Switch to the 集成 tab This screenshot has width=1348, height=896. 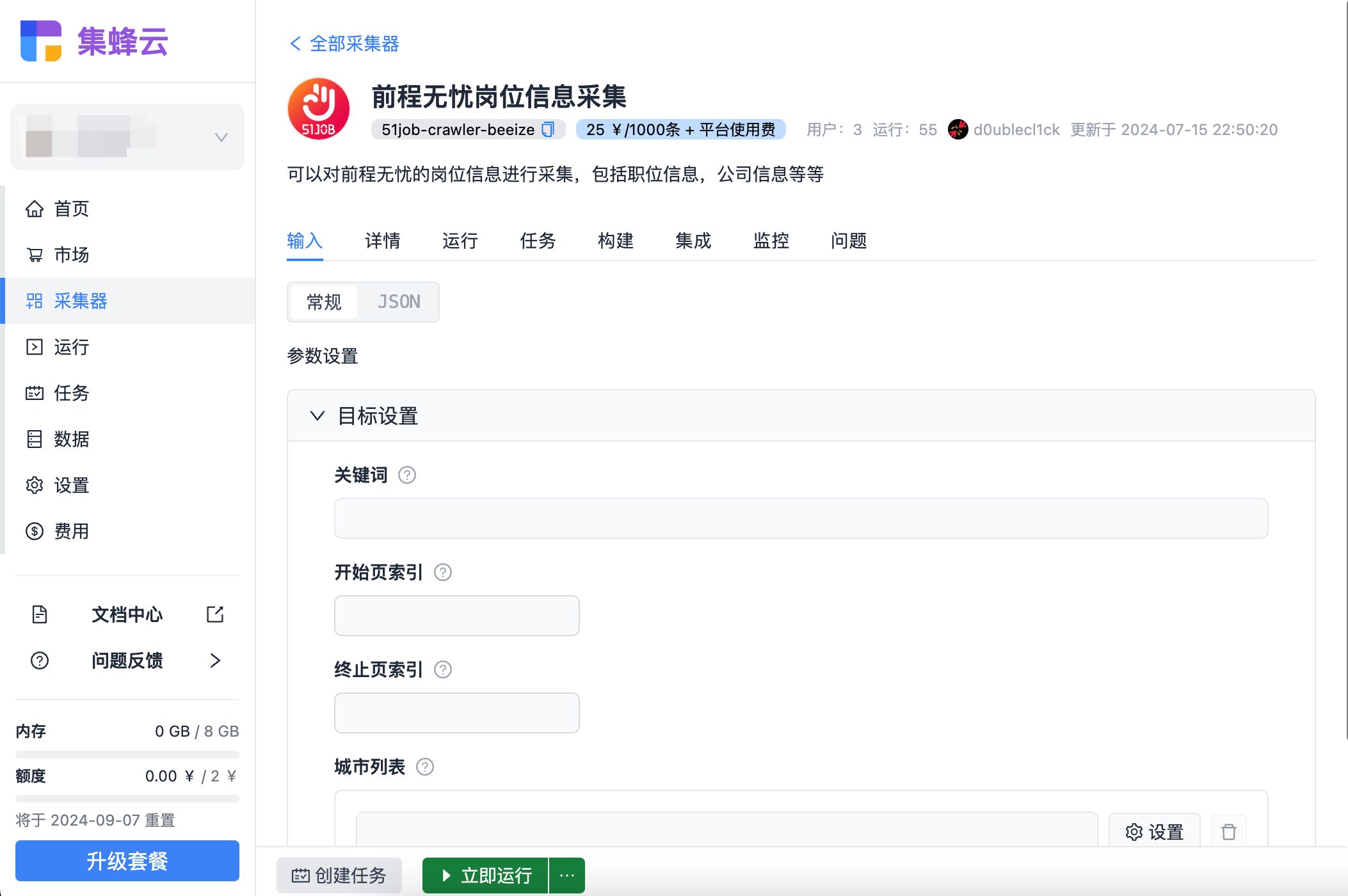pyautogui.click(x=694, y=241)
